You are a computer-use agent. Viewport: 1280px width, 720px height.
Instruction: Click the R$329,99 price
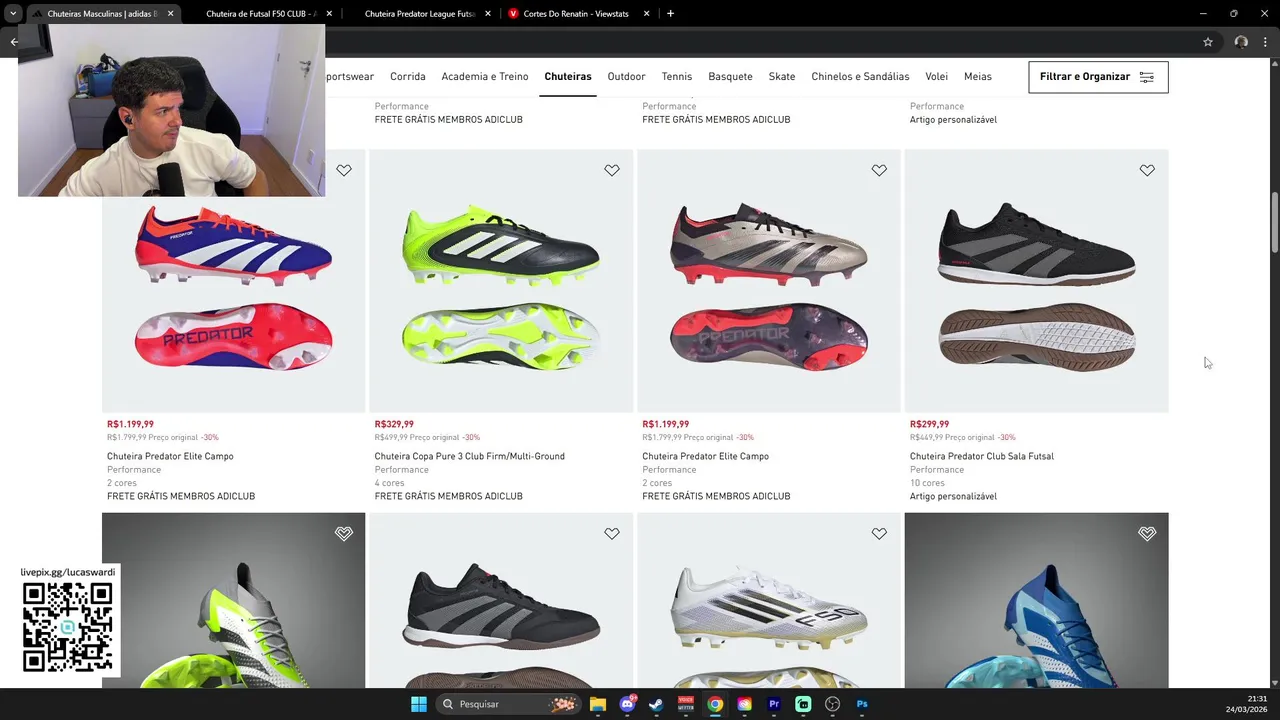point(394,424)
